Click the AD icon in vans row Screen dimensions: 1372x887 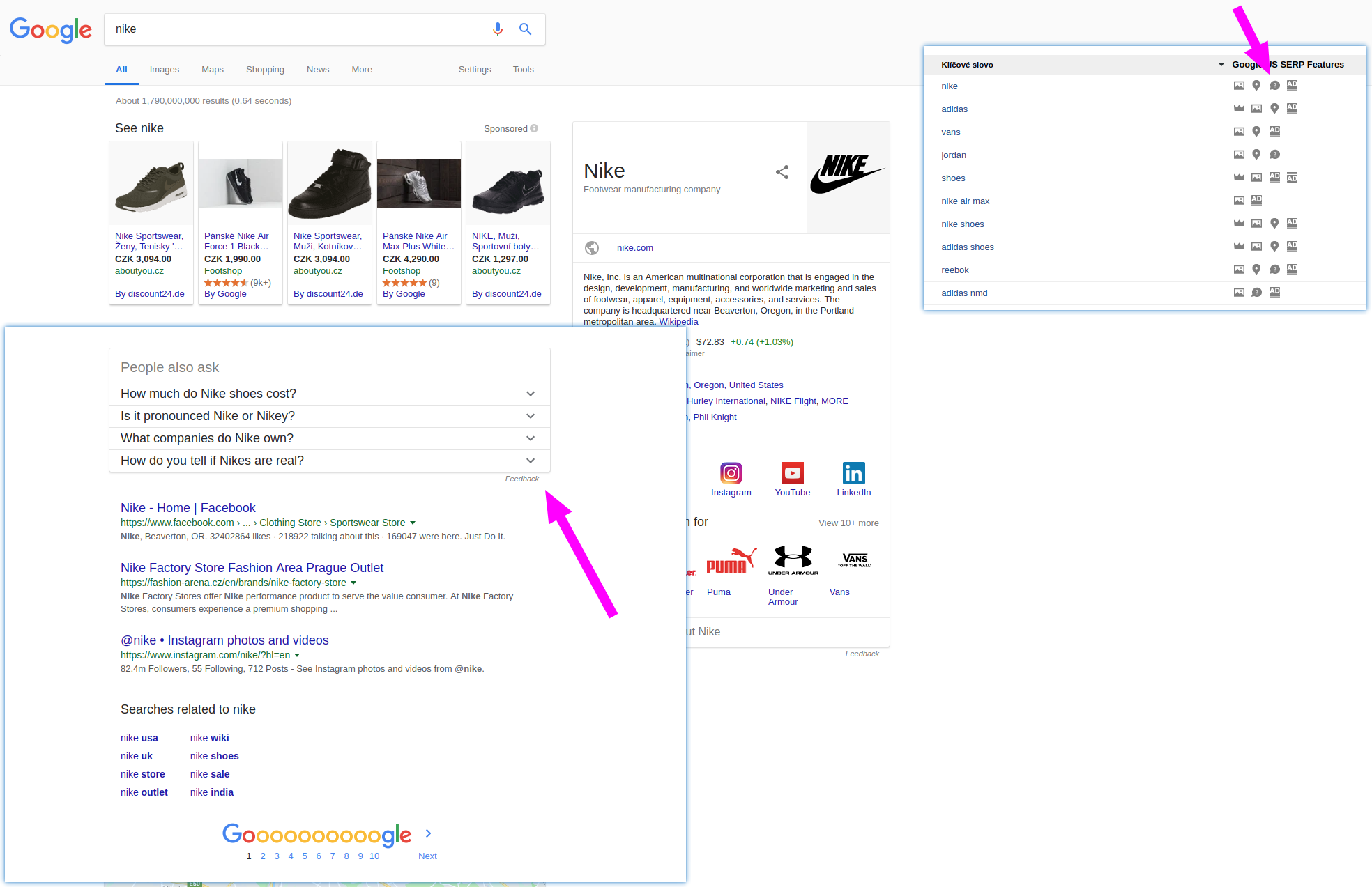(x=1274, y=131)
